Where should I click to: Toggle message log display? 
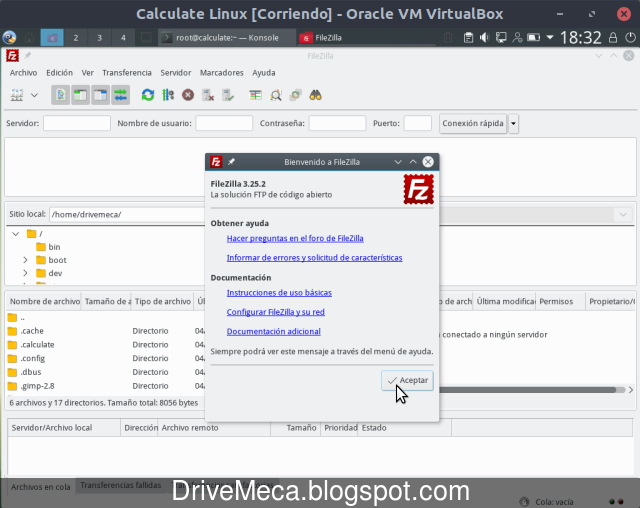coord(60,95)
